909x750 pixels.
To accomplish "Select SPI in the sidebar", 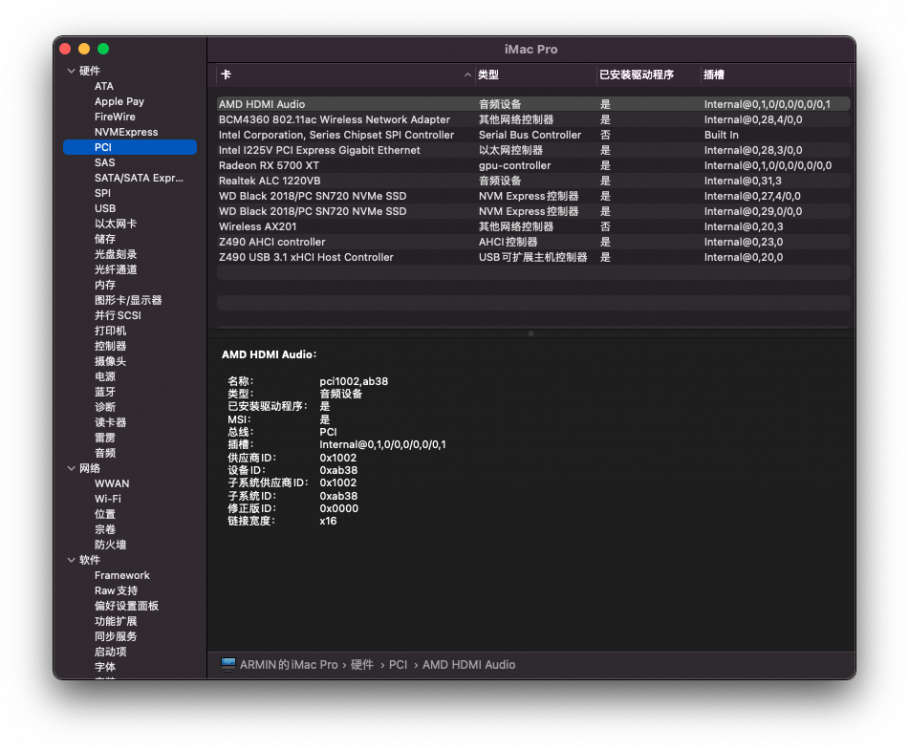I will (x=103, y=193).
